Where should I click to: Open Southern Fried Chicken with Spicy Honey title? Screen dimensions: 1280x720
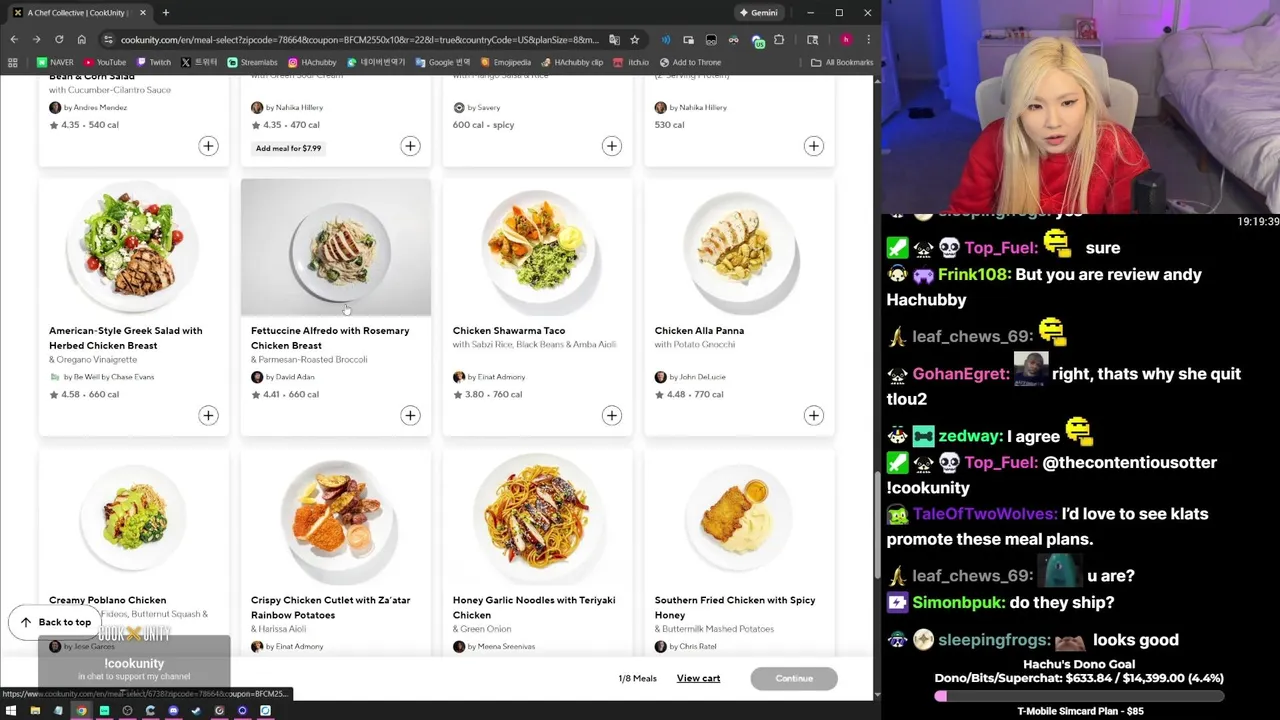[735, 607]
